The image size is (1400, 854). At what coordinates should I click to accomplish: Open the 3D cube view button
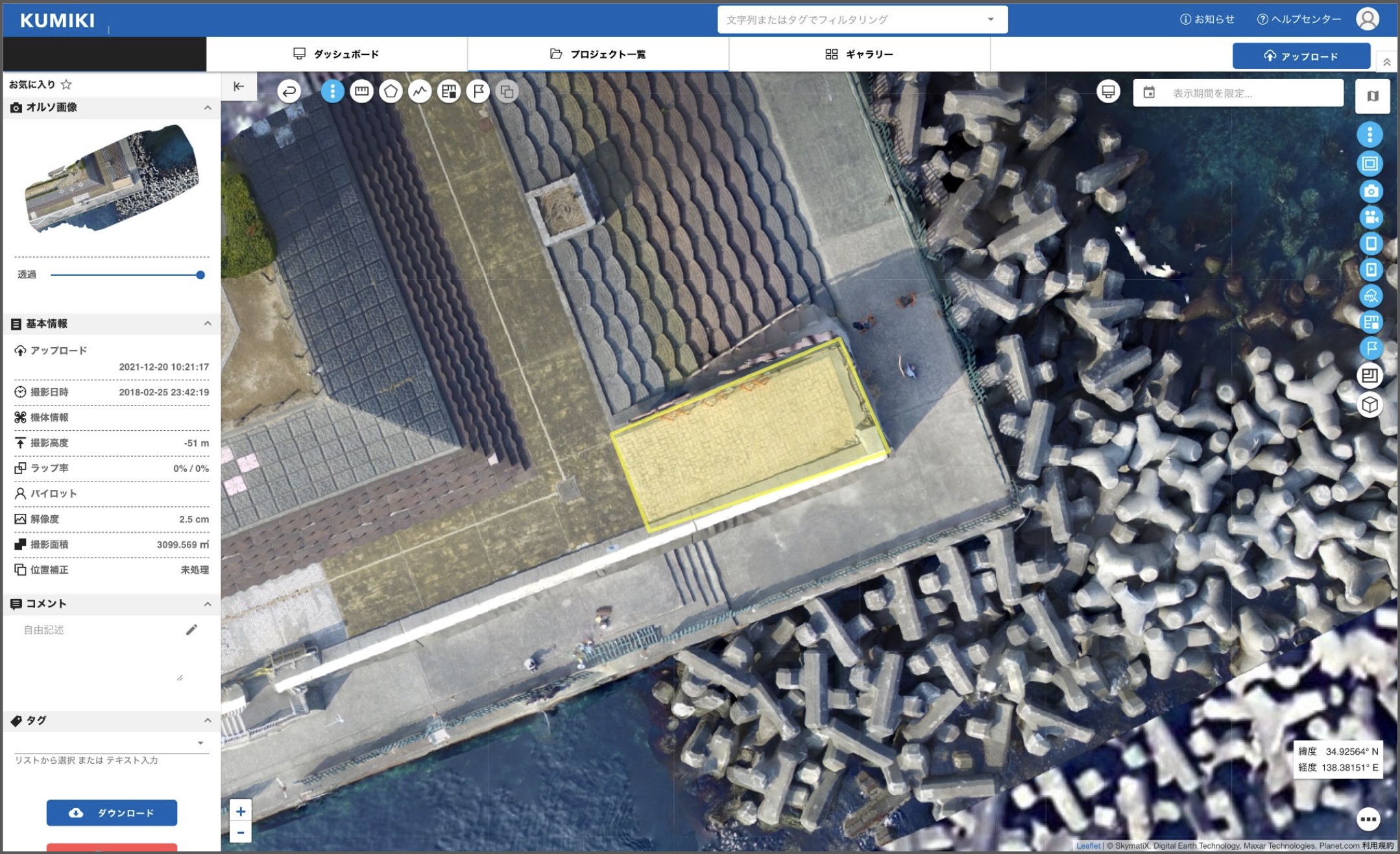click(1370, 405)
